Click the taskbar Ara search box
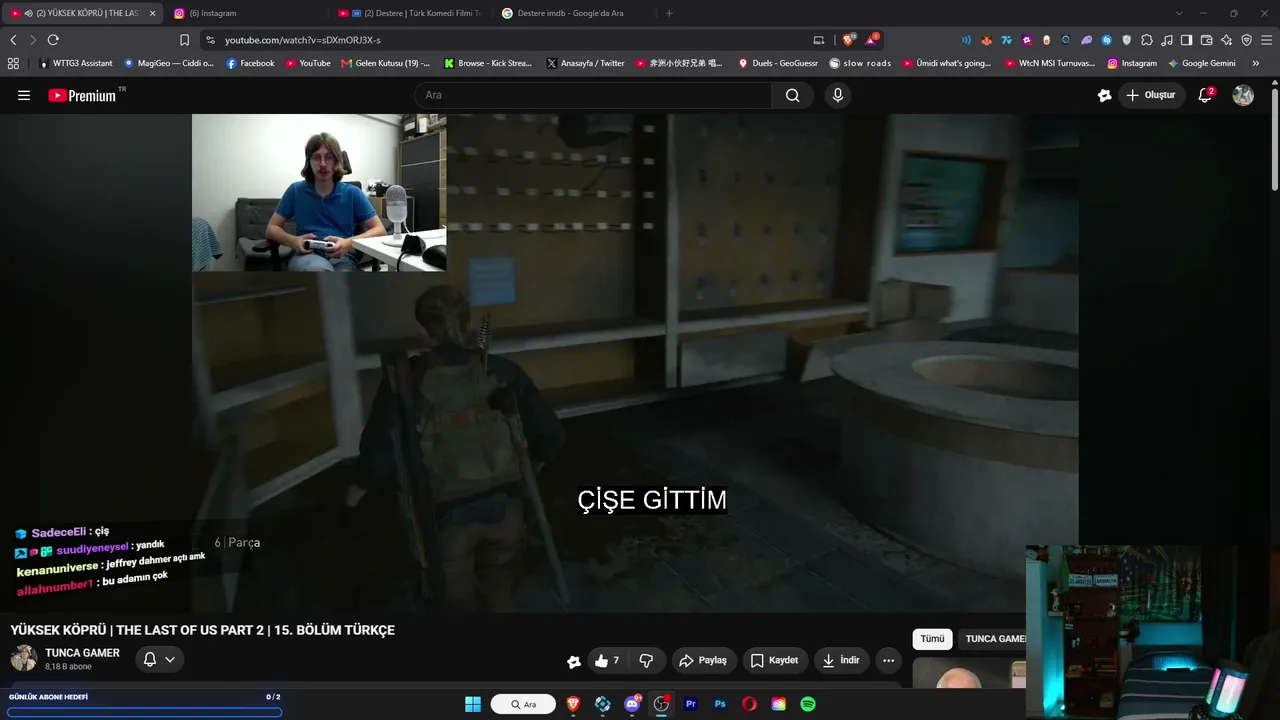1280x720 pixels. 523,704
